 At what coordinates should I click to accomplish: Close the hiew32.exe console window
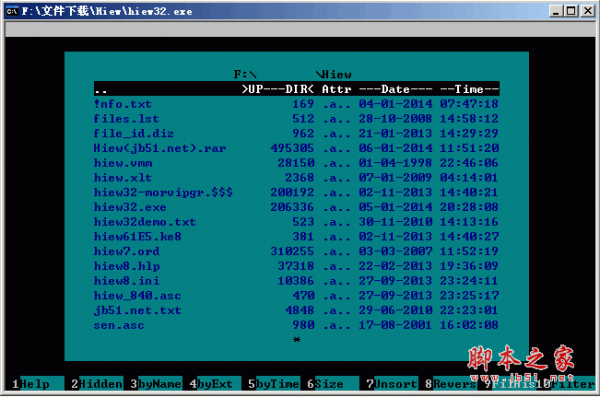click(587, 11)
